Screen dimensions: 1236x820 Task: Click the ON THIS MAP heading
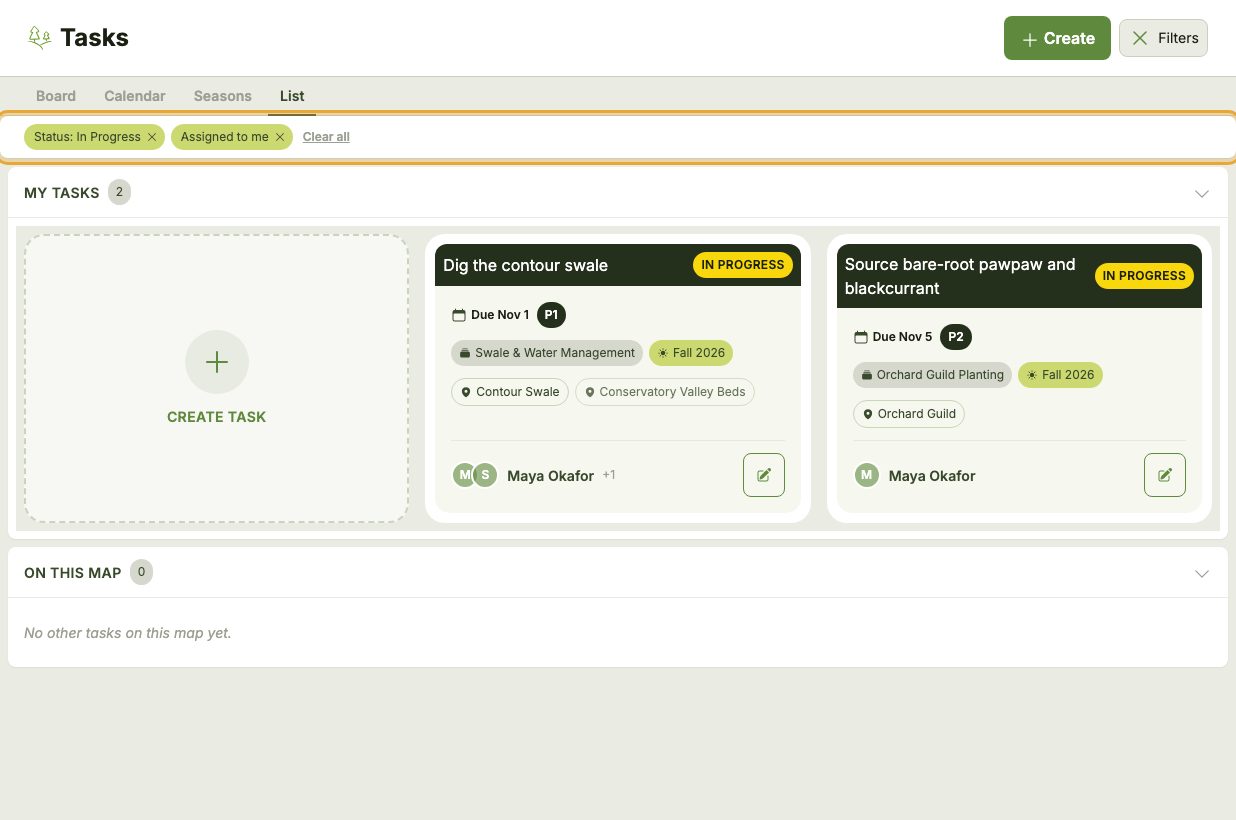(73, 573)
